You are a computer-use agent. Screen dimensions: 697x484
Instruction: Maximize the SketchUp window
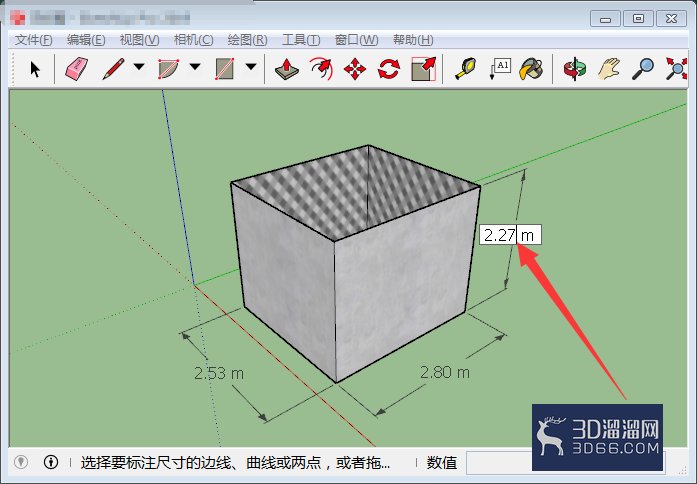pos(638,19)
